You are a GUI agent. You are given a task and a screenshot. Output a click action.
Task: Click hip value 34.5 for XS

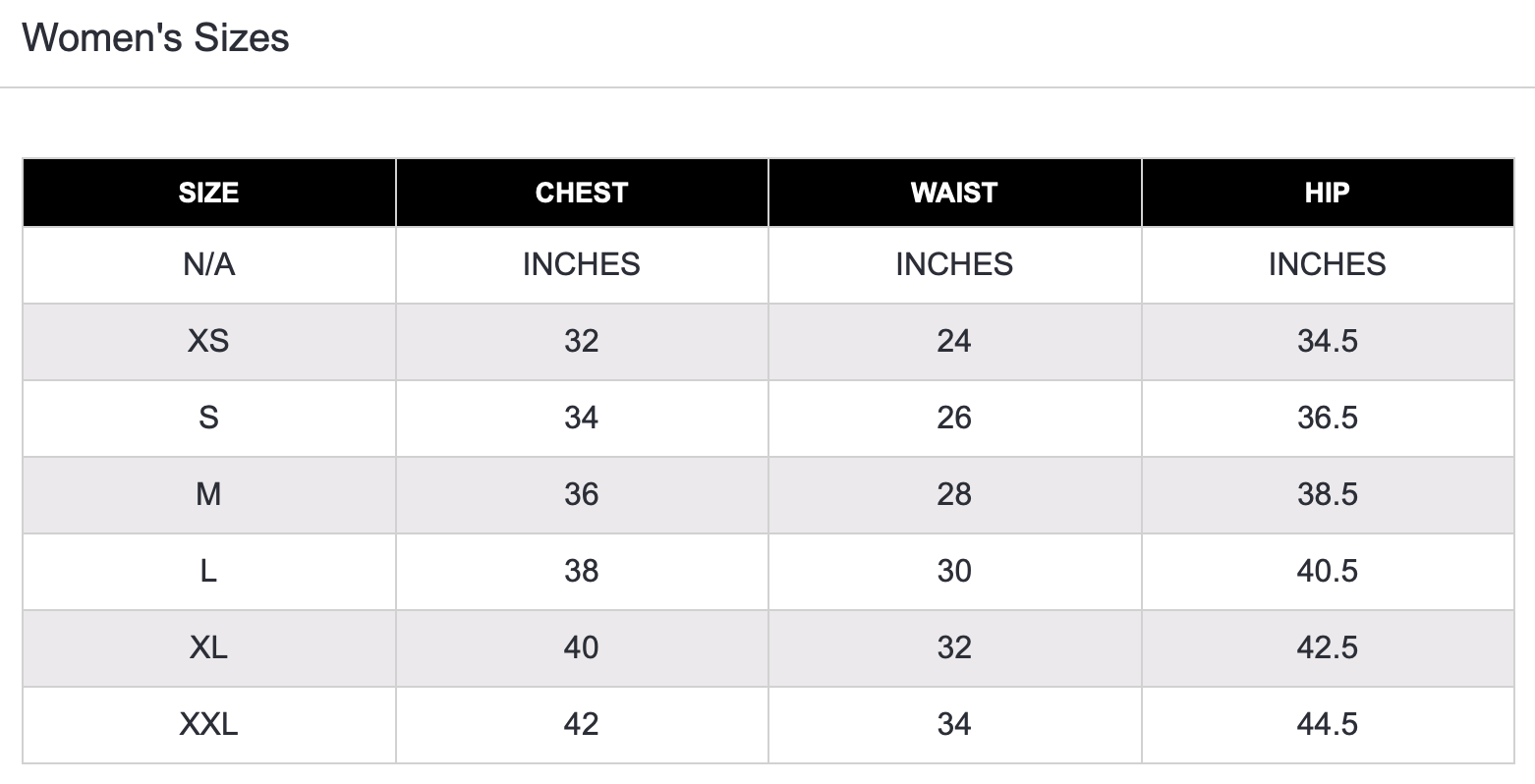[1328, 341]
